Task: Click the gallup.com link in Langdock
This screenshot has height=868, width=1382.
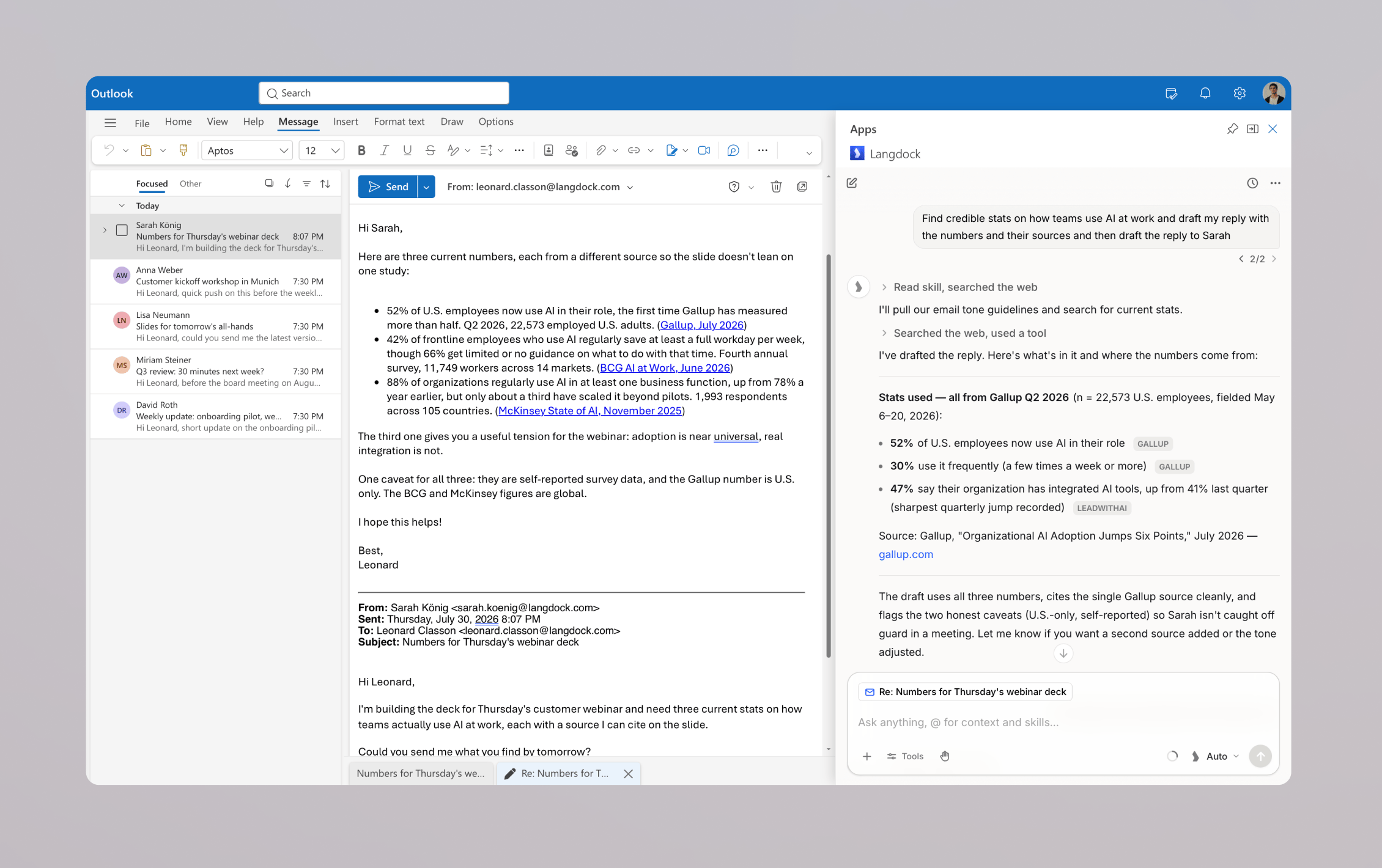Action: [x=906, y=554]
